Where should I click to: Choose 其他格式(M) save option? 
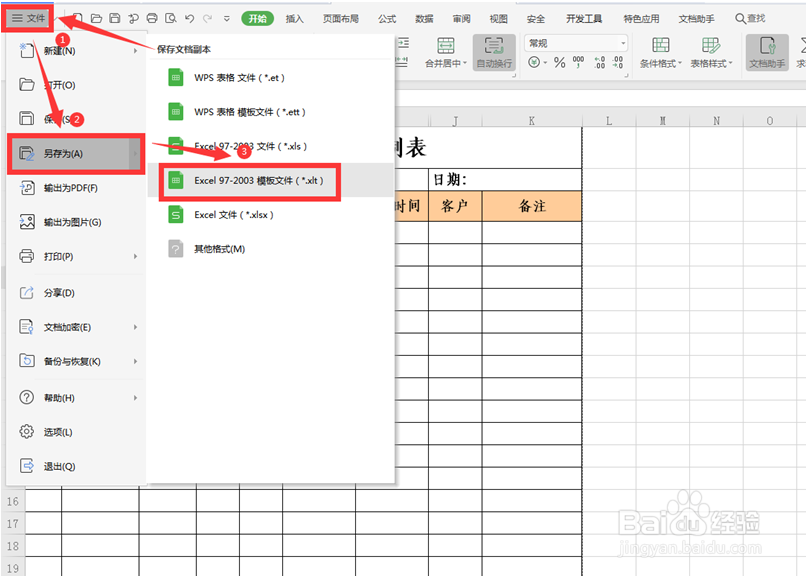tap(271, 249)
